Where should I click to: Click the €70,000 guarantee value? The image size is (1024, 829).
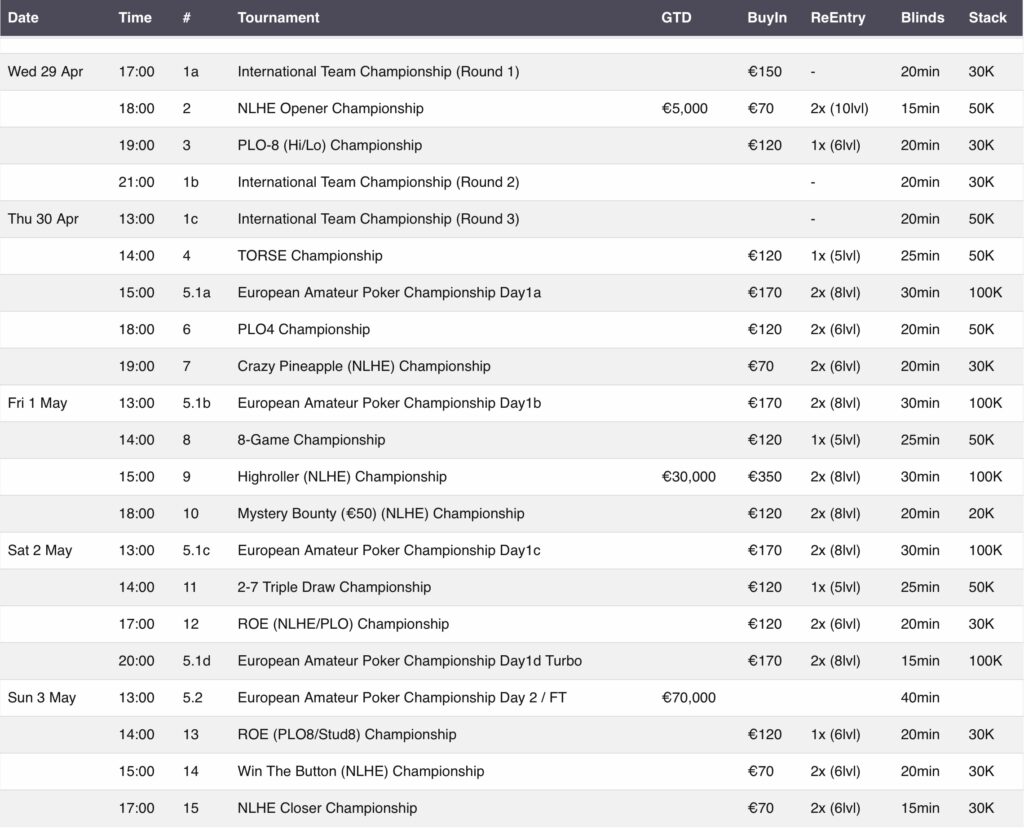tap(687, 697)
